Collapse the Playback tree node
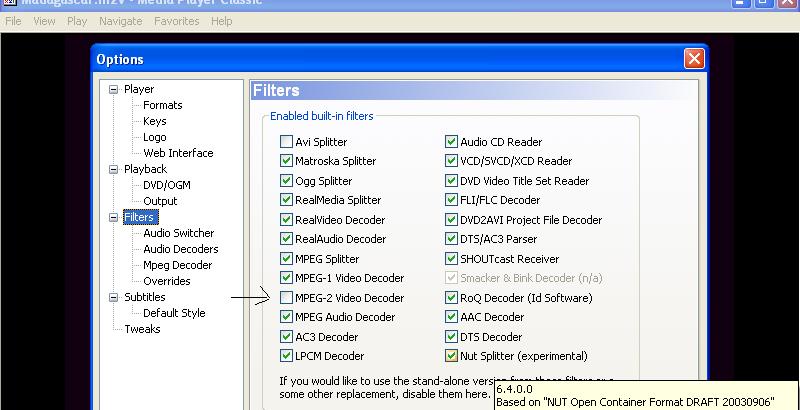 point(113,169)
